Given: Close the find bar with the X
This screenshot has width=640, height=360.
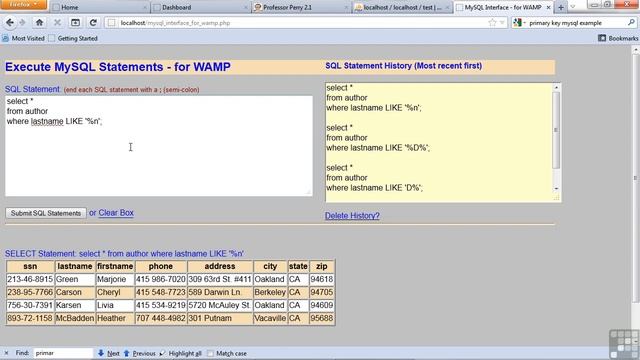Looking at the screenshot, I should click(x=6, y=353).
